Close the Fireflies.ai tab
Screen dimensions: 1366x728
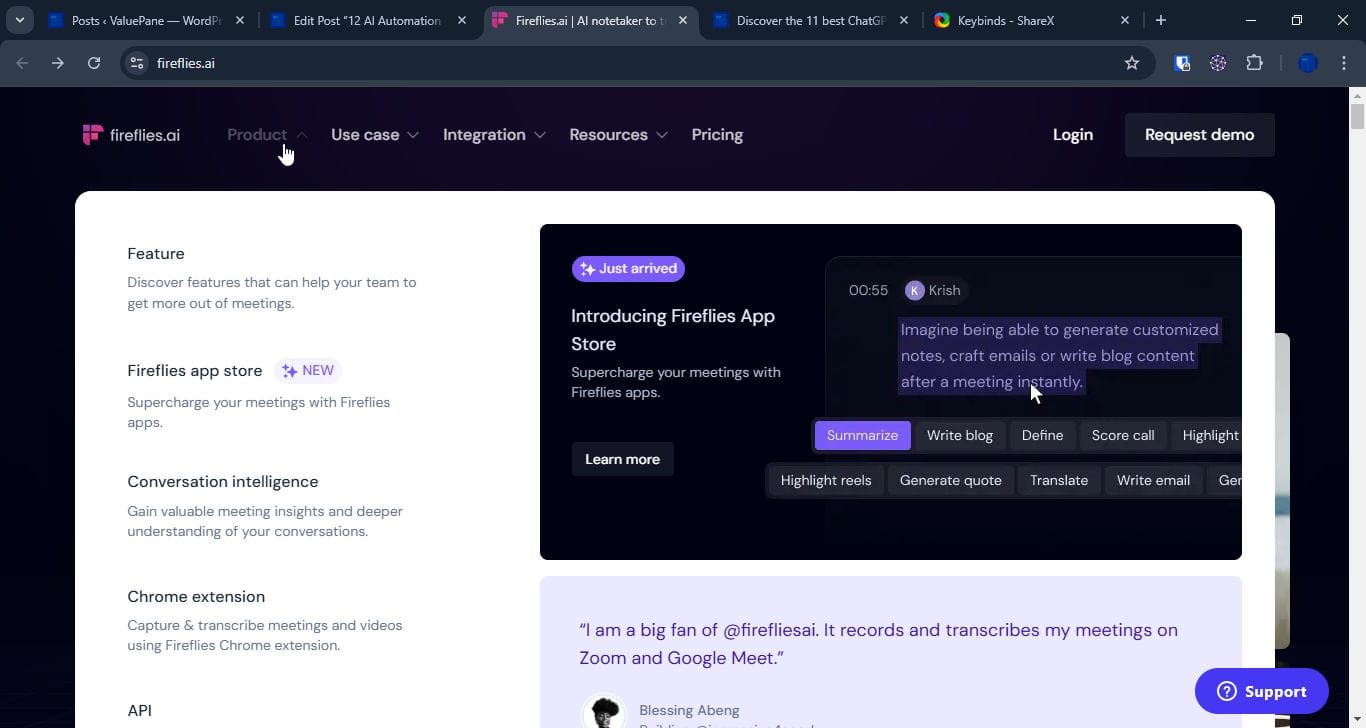pyautogui.click(x=683, y=20)
